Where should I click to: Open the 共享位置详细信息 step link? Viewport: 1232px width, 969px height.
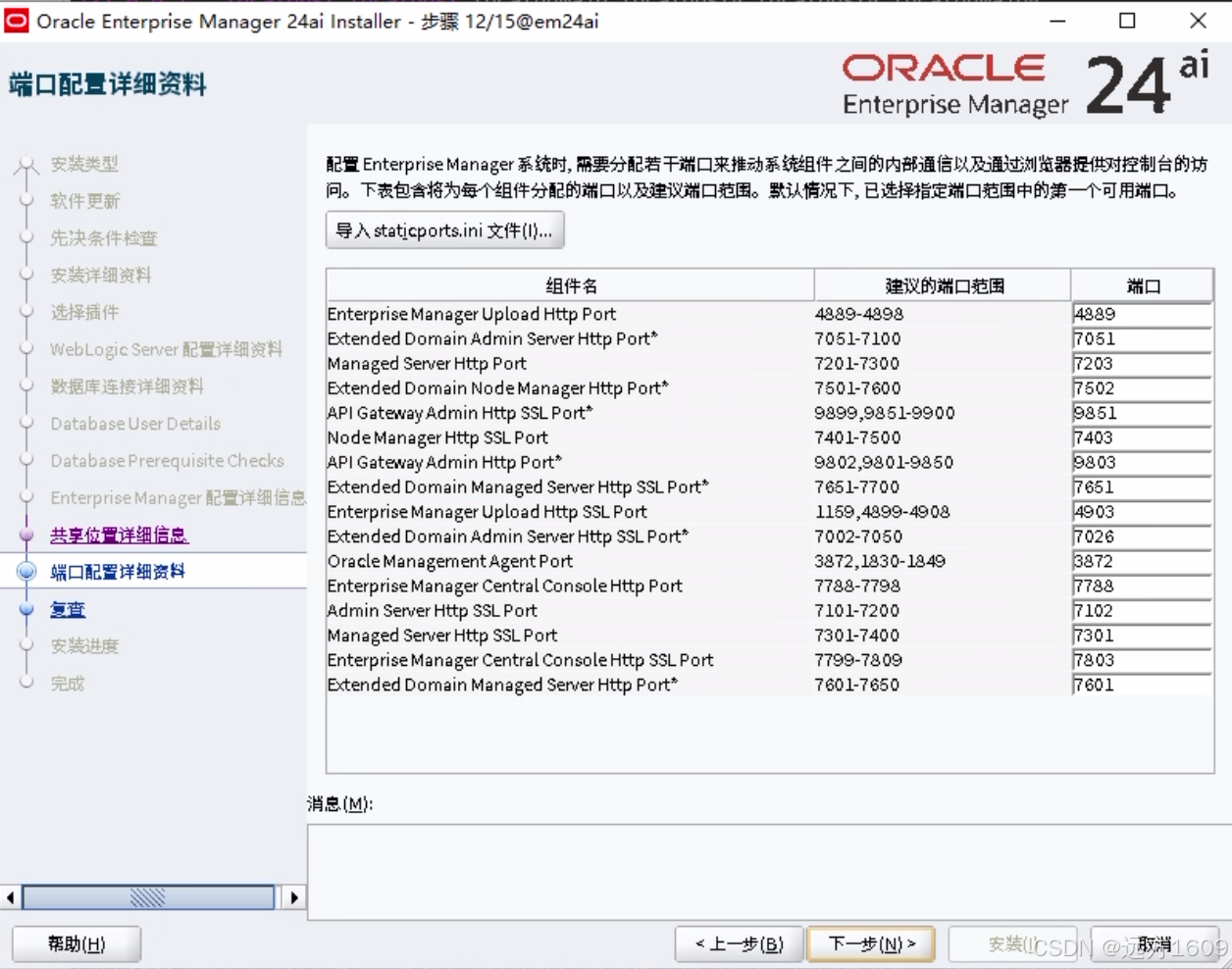(118, 535)
